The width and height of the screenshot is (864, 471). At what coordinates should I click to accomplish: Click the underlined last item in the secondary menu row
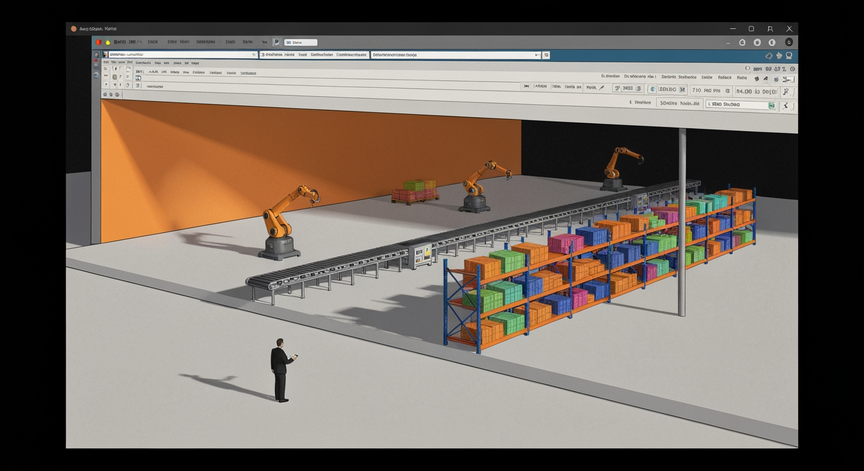click(x=248, y=73)
